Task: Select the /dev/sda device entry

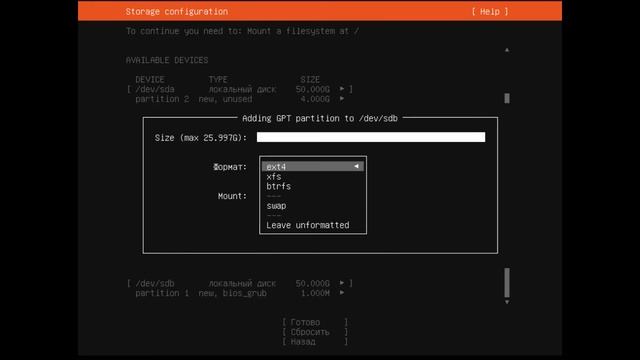Action: [240, 89]
